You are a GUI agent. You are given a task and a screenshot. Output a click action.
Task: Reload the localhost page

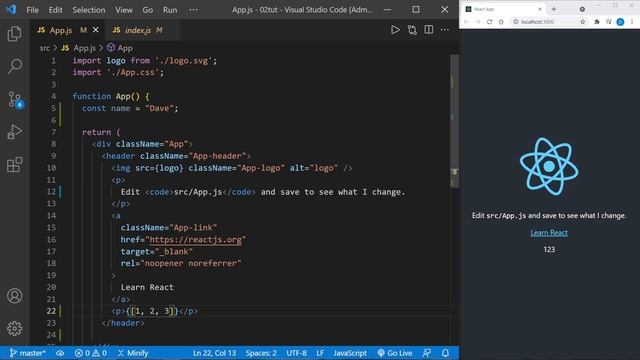point(489,22)
